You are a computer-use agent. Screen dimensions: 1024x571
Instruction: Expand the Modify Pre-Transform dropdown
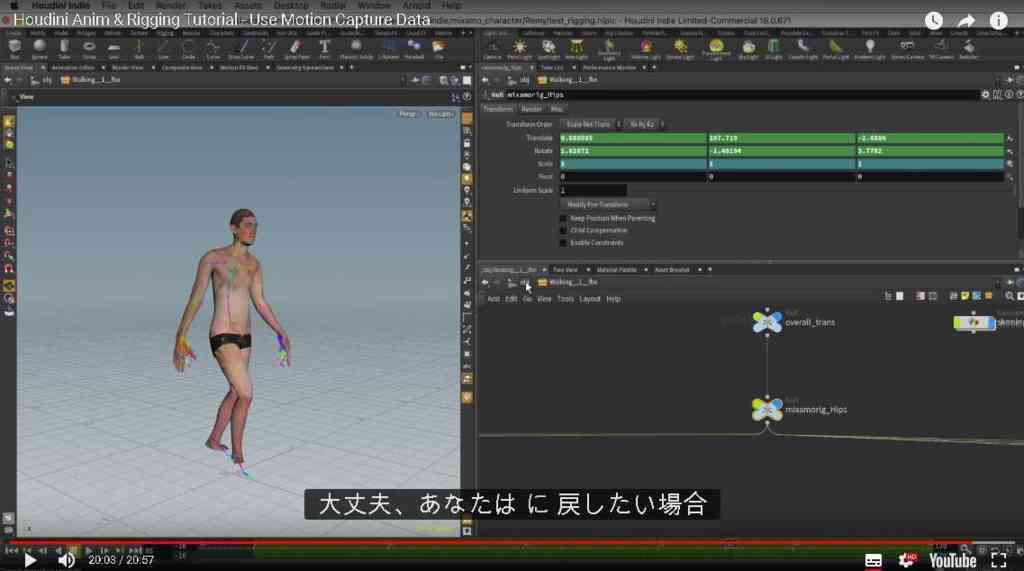[608, 204]
